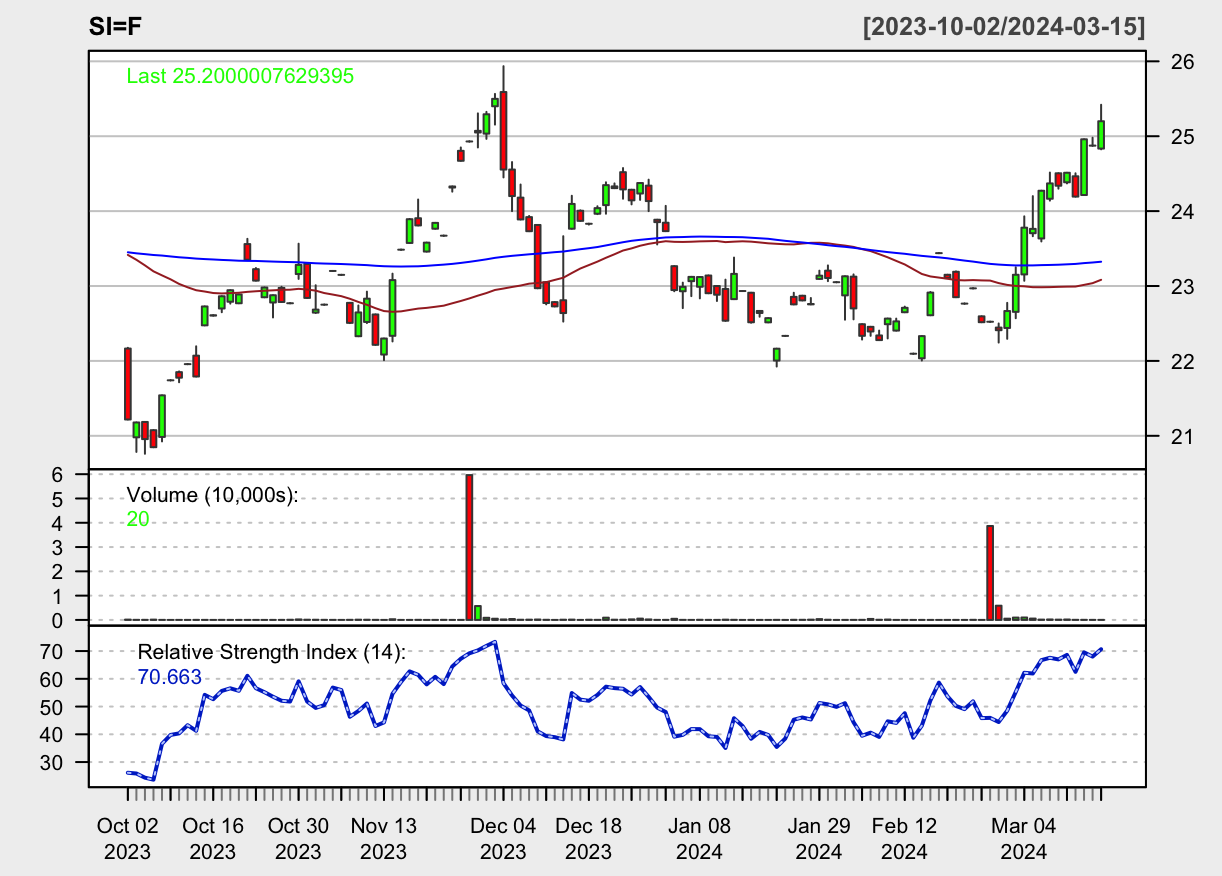Click the volume axis label 6

[58, 475]
